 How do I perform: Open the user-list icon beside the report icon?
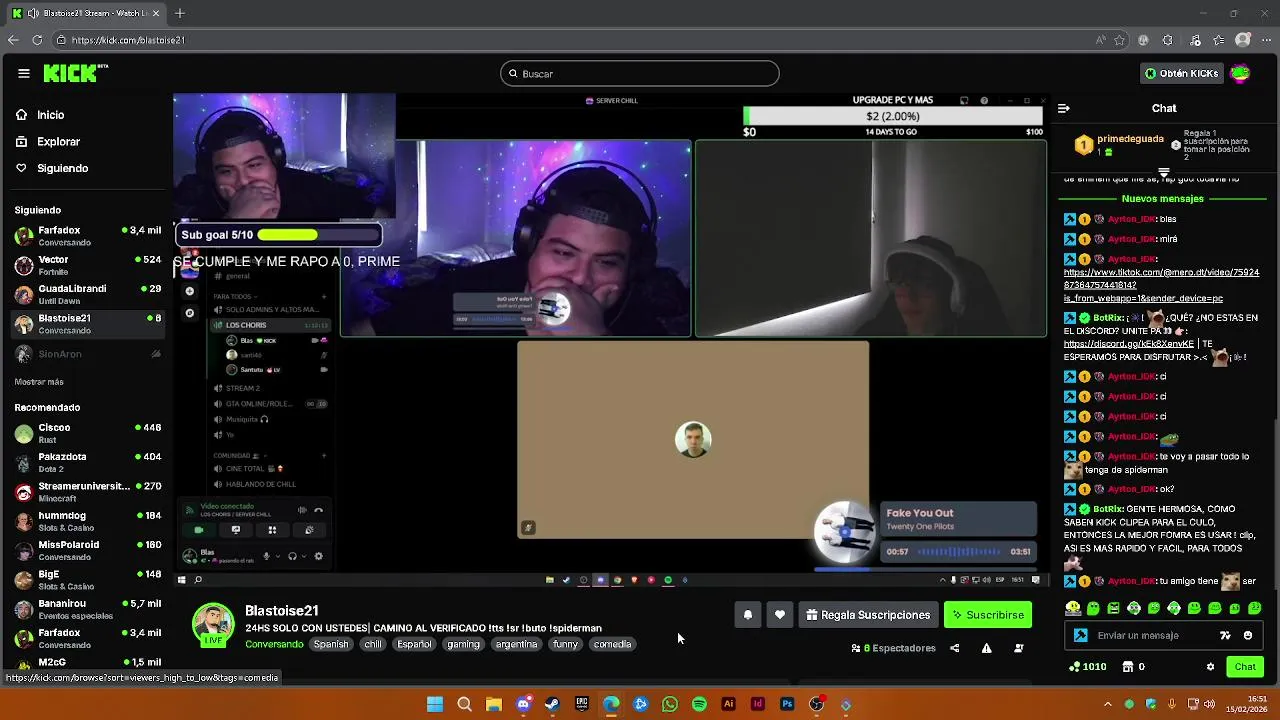[x=1018, y=648]
